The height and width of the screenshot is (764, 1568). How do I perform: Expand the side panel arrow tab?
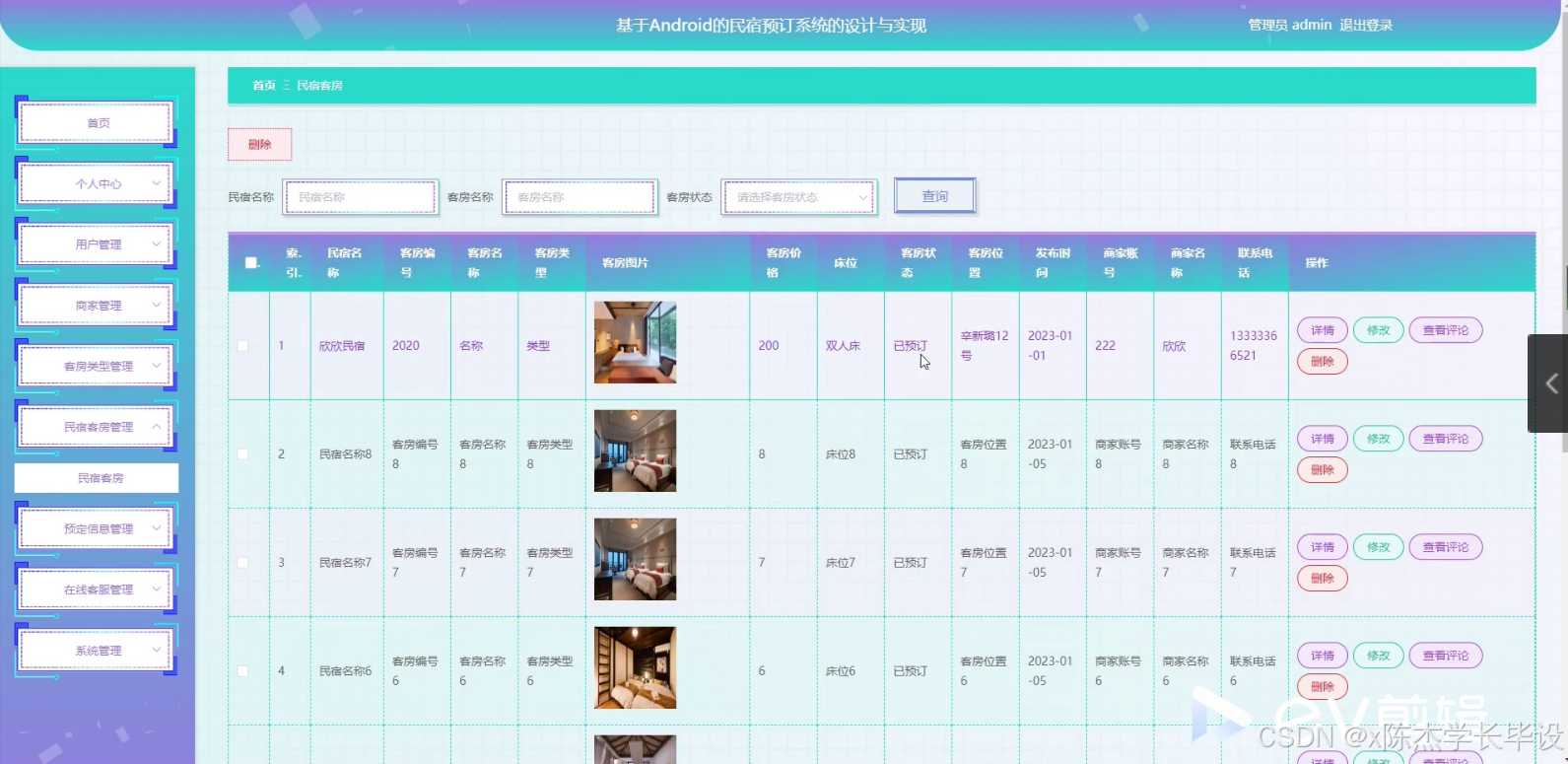(1548, 383)
